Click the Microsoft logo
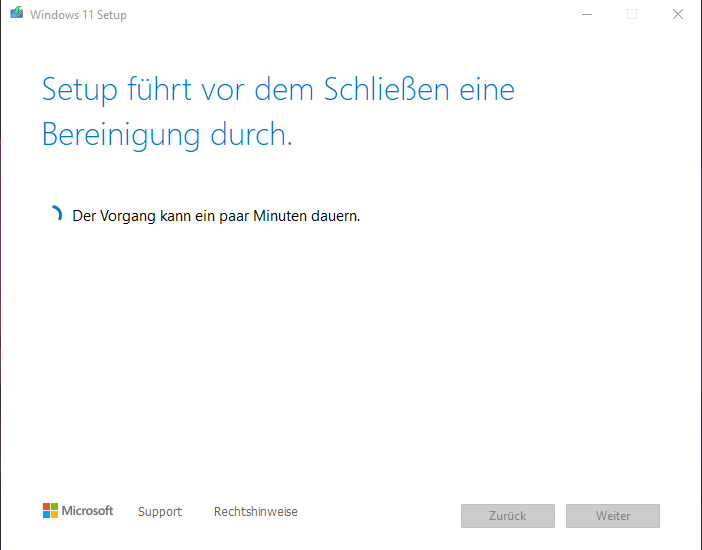The height and width of the screenshot is (550, 702). coord(78,511)
